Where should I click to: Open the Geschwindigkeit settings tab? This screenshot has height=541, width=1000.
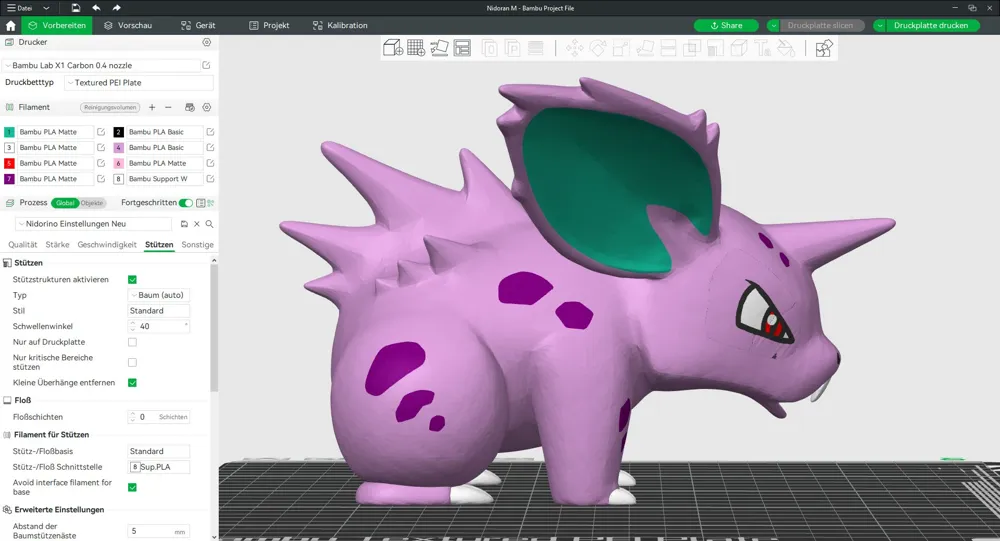[107, 244]
